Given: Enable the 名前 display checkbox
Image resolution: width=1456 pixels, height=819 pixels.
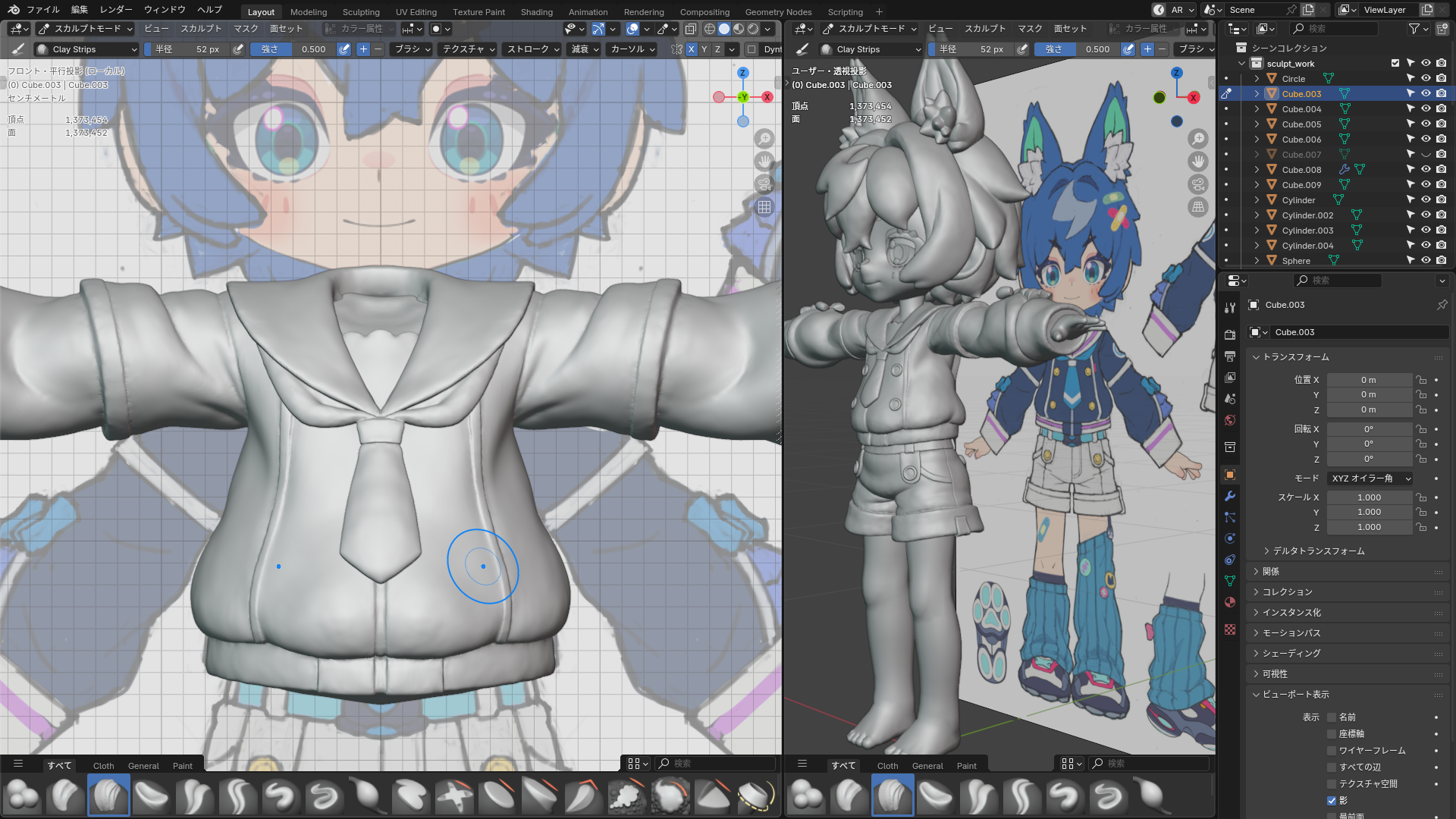Looking at the screenshot, I should coord(1332,717).
